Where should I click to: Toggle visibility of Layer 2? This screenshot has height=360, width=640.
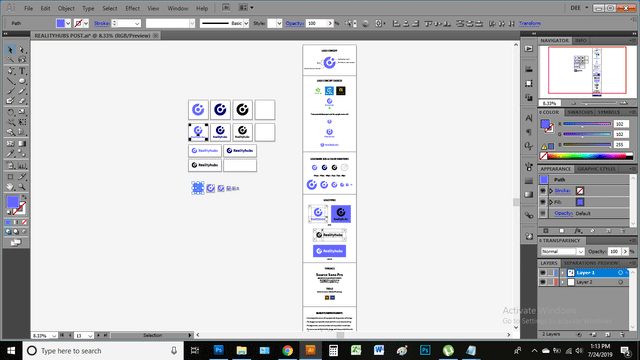click(x=543, y=282)
